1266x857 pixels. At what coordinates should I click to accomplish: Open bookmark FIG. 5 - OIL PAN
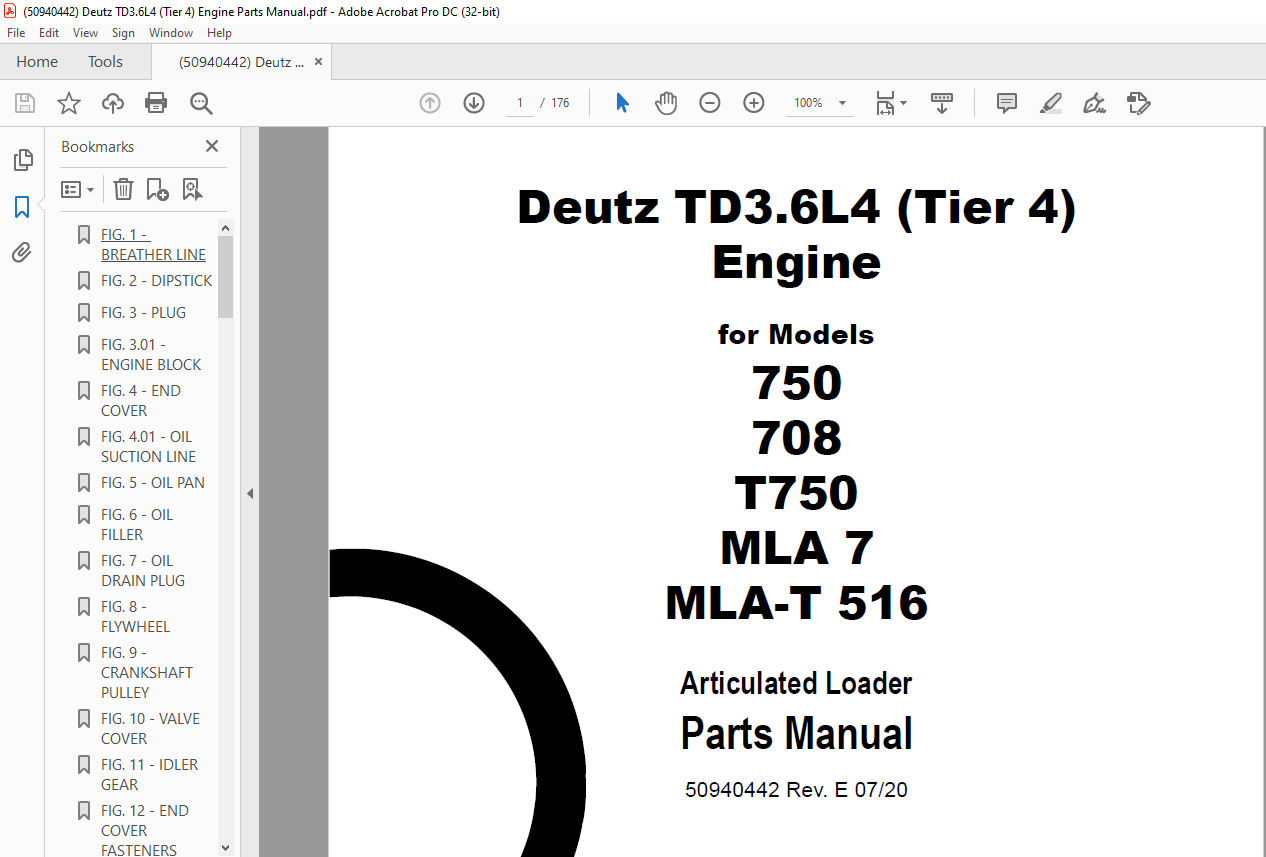coord(152,483)
